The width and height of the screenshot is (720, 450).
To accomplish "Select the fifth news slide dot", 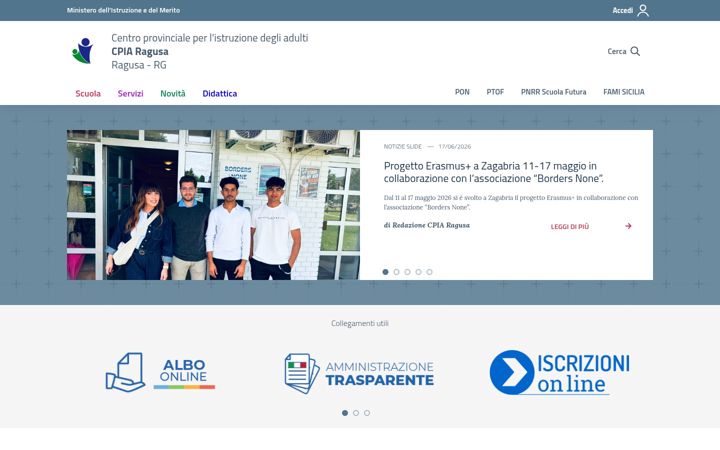I will pyautogui.click(x=429, y=272).
